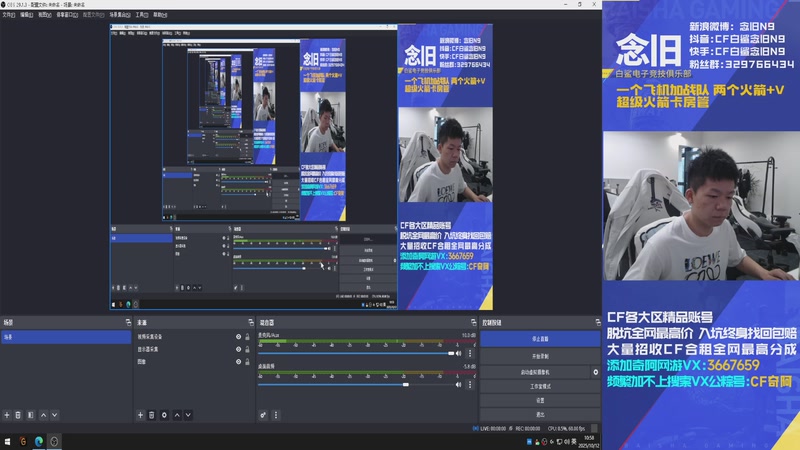Toggle visibility of 视频采集设备 source
The height and width of the screenshot is (450, 800).
pyautogui.click(x=238, y=337)
